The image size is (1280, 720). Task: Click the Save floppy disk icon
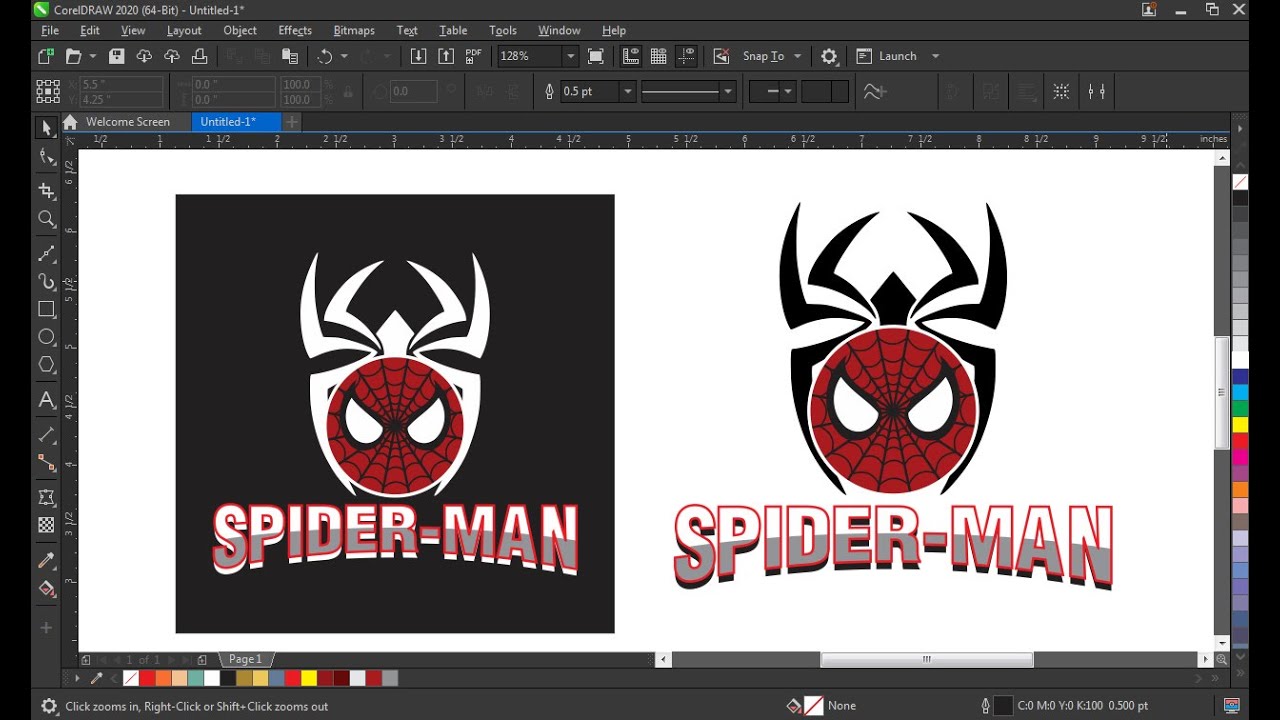coord(116,56)
